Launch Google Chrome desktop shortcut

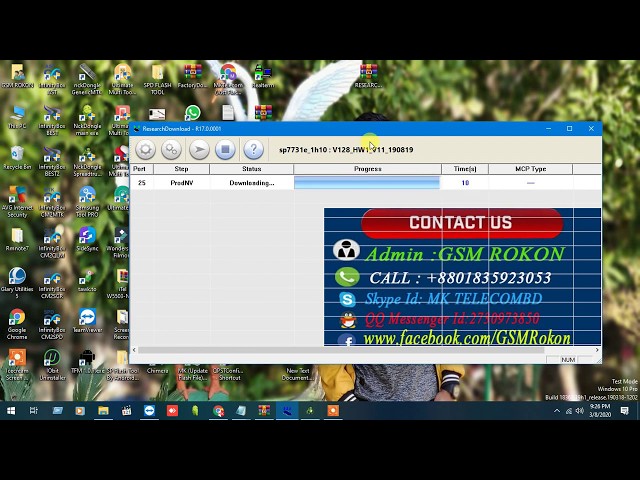[x=17, y=324]
